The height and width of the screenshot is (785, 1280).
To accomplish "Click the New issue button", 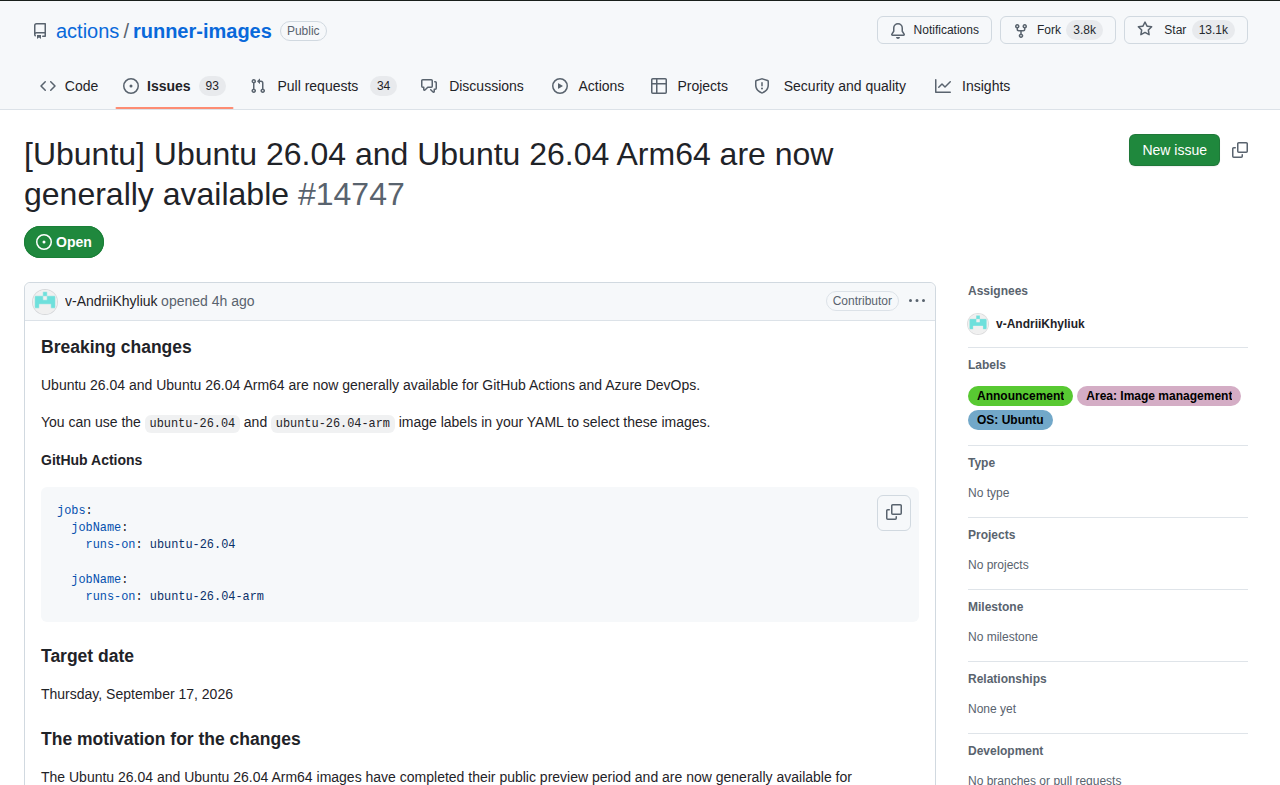I will pyautogui.click(x=1174, y=150).
